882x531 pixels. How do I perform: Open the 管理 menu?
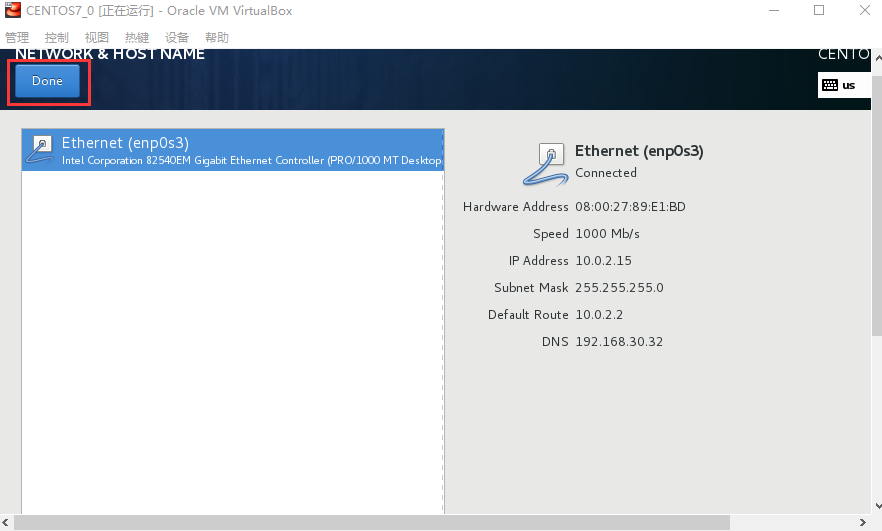[x=17, y=38]
